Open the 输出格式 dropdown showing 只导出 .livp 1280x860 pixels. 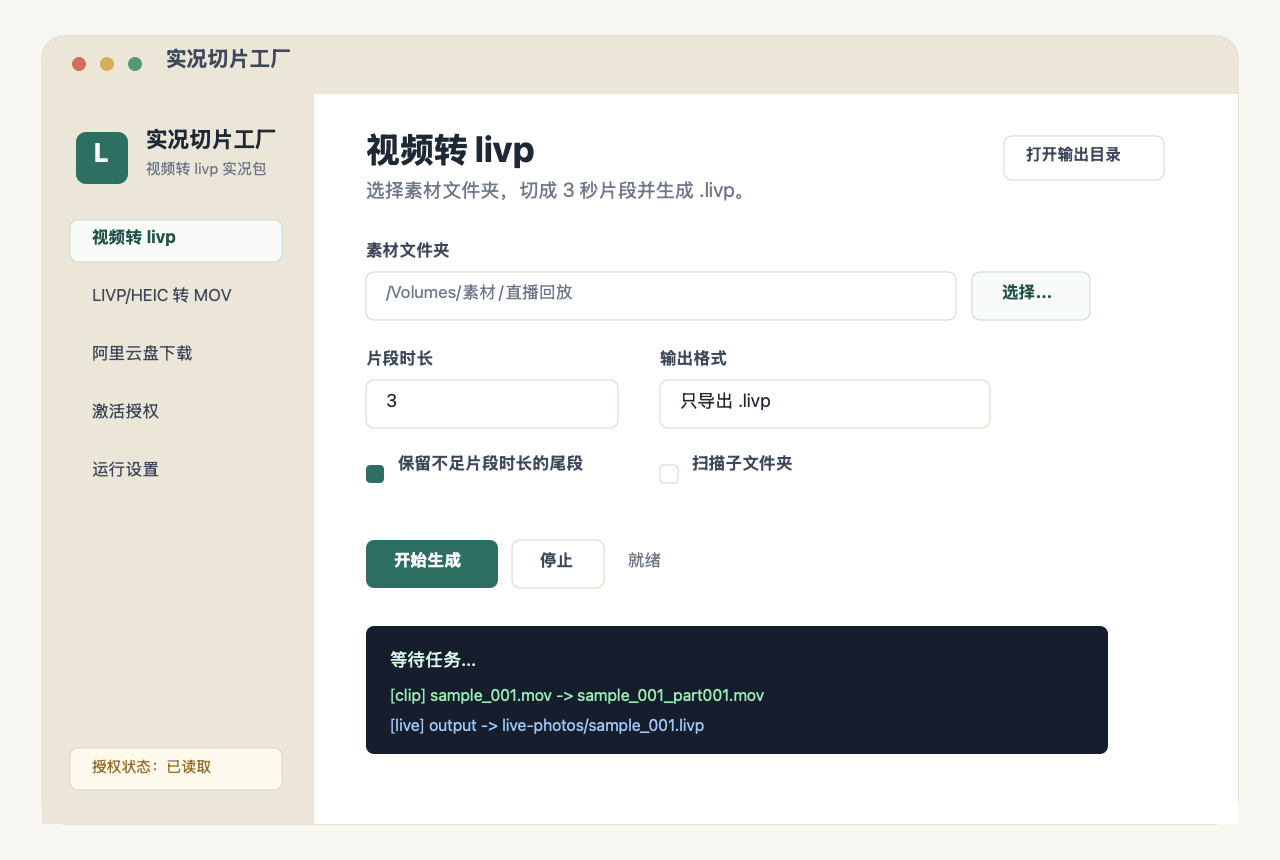coord(825,404)
